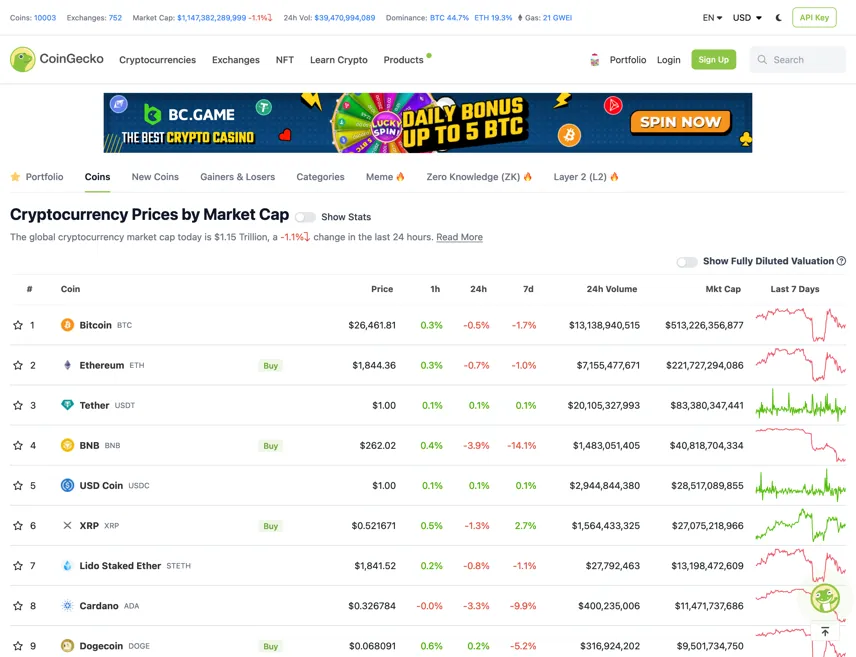Turn on Show Fully Diluted Valuation switch
This screenshot has width=856, height=657.
(x=687, y=262)
